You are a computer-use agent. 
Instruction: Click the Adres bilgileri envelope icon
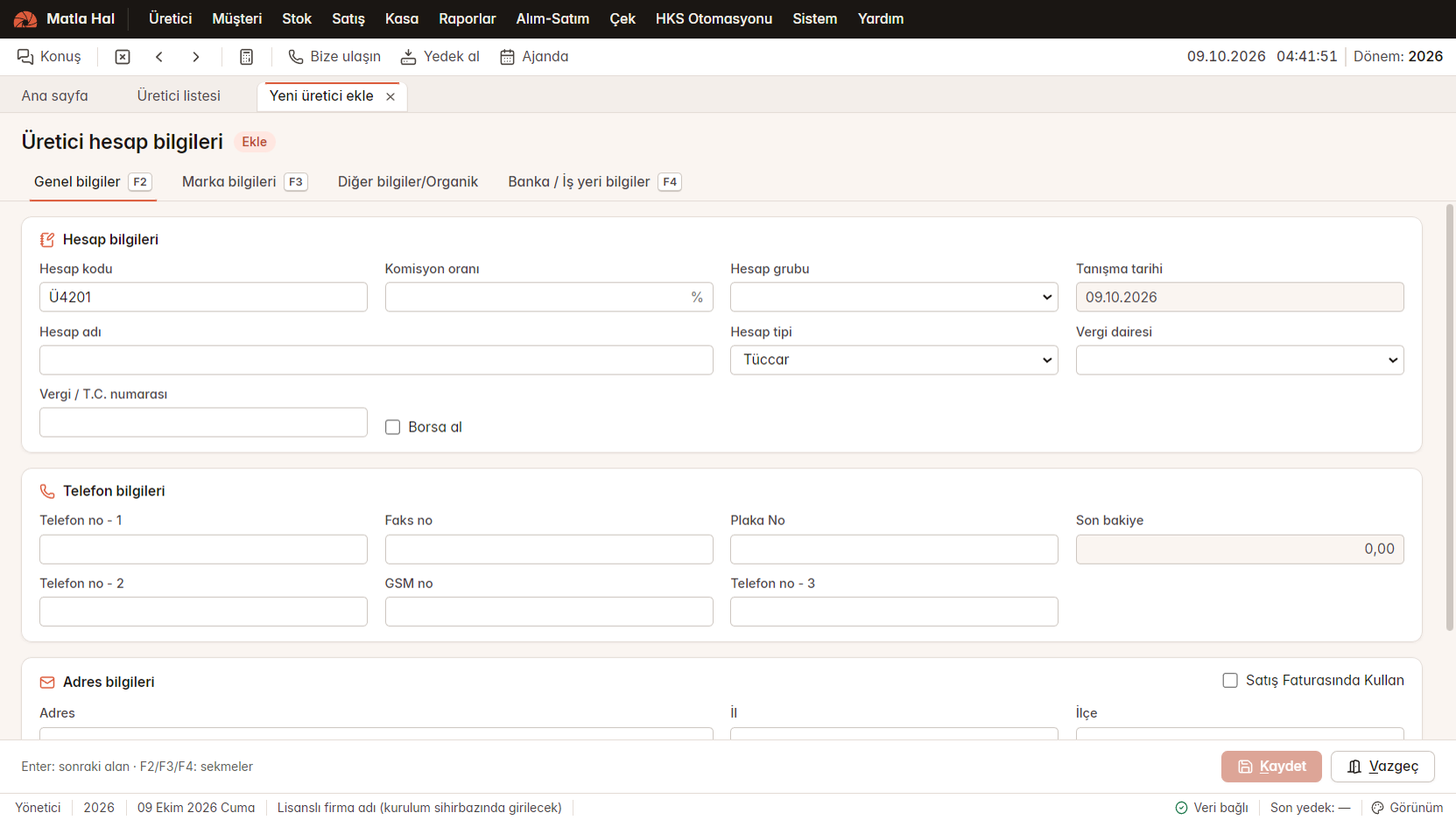coord(47,683)
